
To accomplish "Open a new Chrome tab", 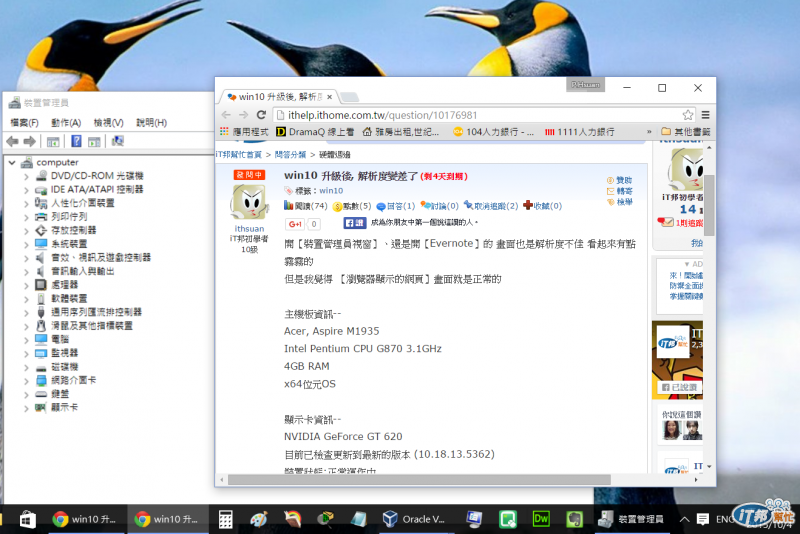I will (x=349, y=97).
